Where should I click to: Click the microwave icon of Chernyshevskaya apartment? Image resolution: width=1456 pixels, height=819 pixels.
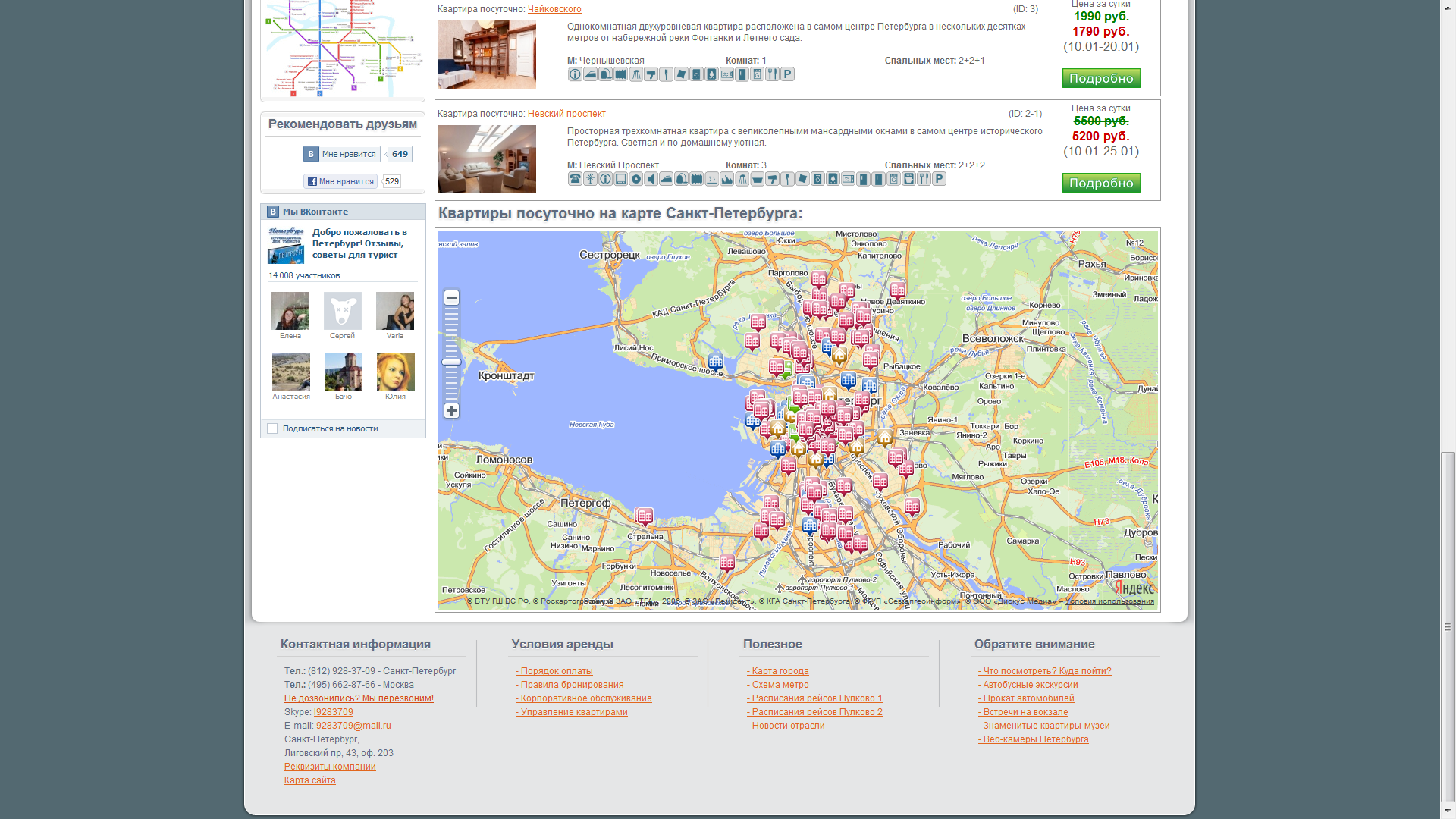pos(726,74)
